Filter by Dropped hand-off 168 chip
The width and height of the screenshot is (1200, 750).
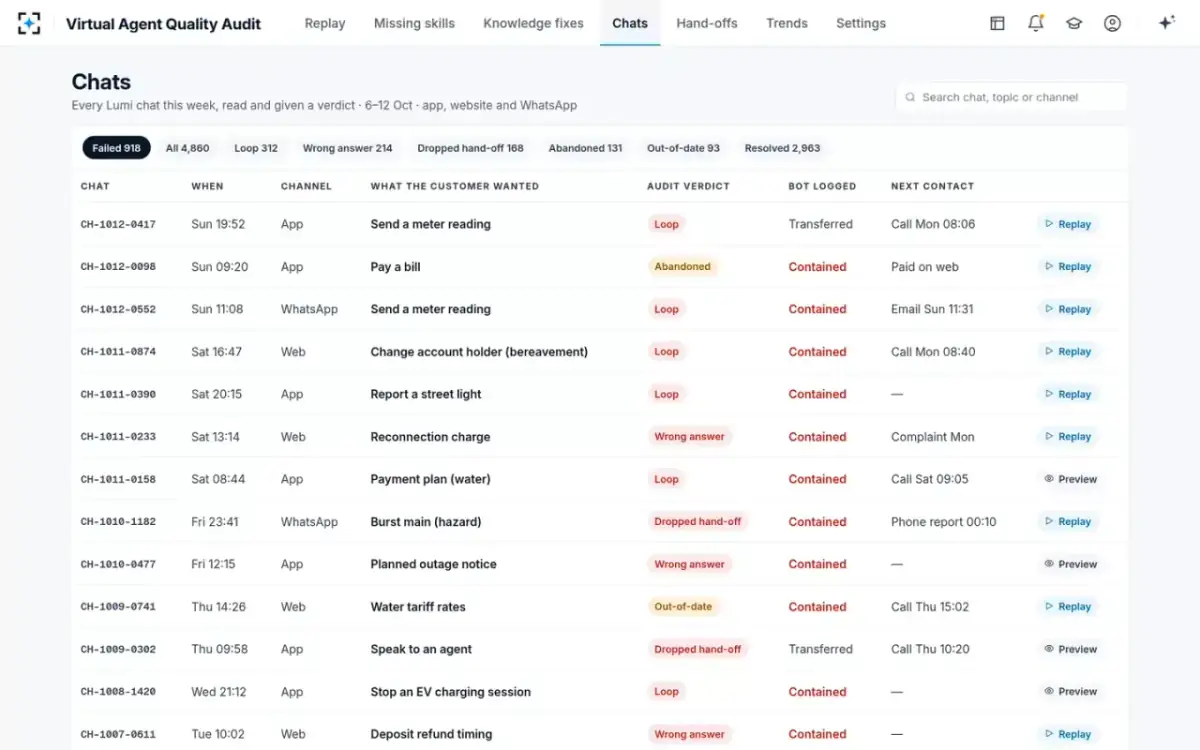tap(470, 148)
